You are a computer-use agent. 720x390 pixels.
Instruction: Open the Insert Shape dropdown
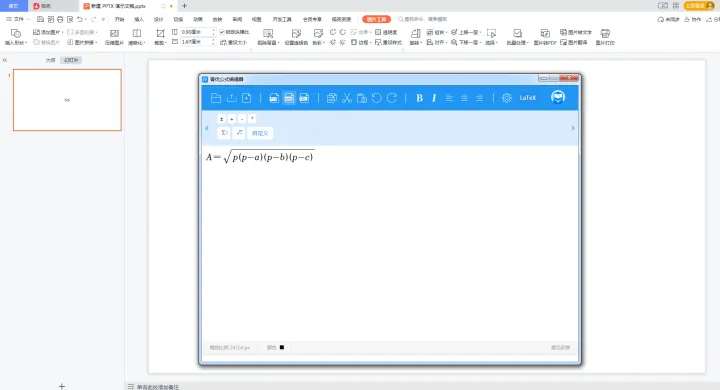click(x=16, y=37)
